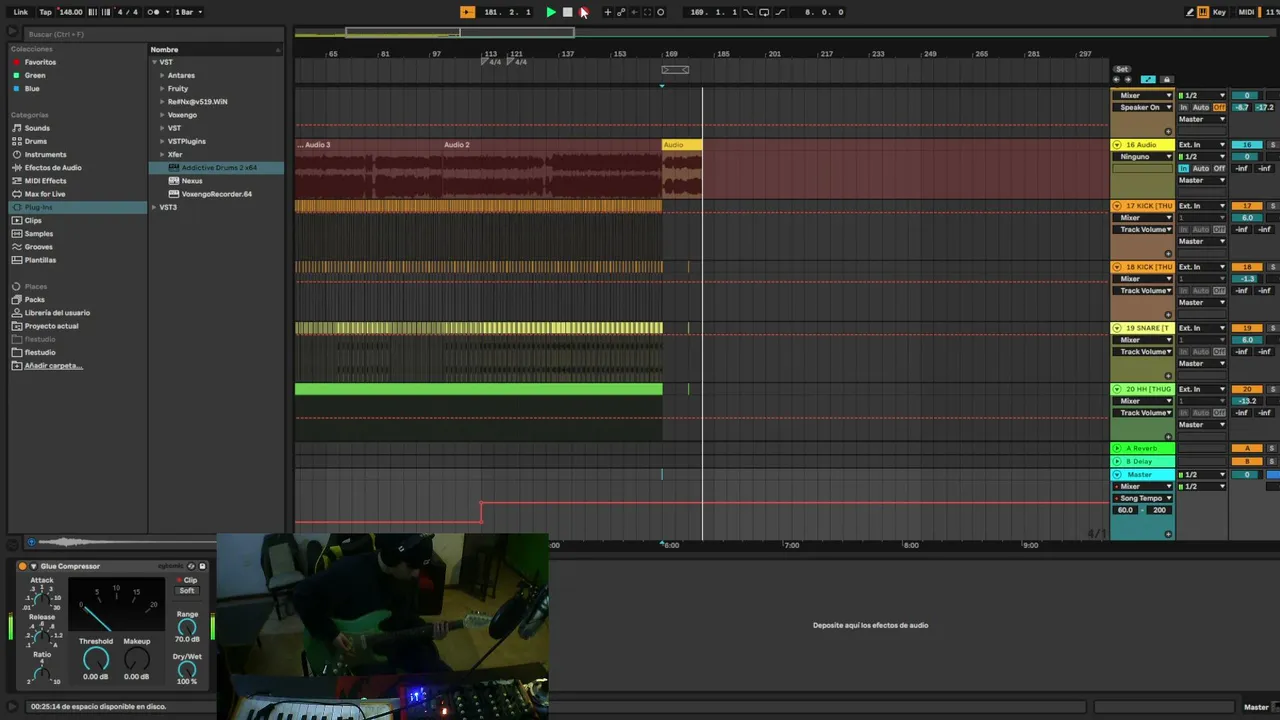Click the Glue Compressor Threshold knob
Viewport: 1280px width, 720px height.
tap(96, 659)
